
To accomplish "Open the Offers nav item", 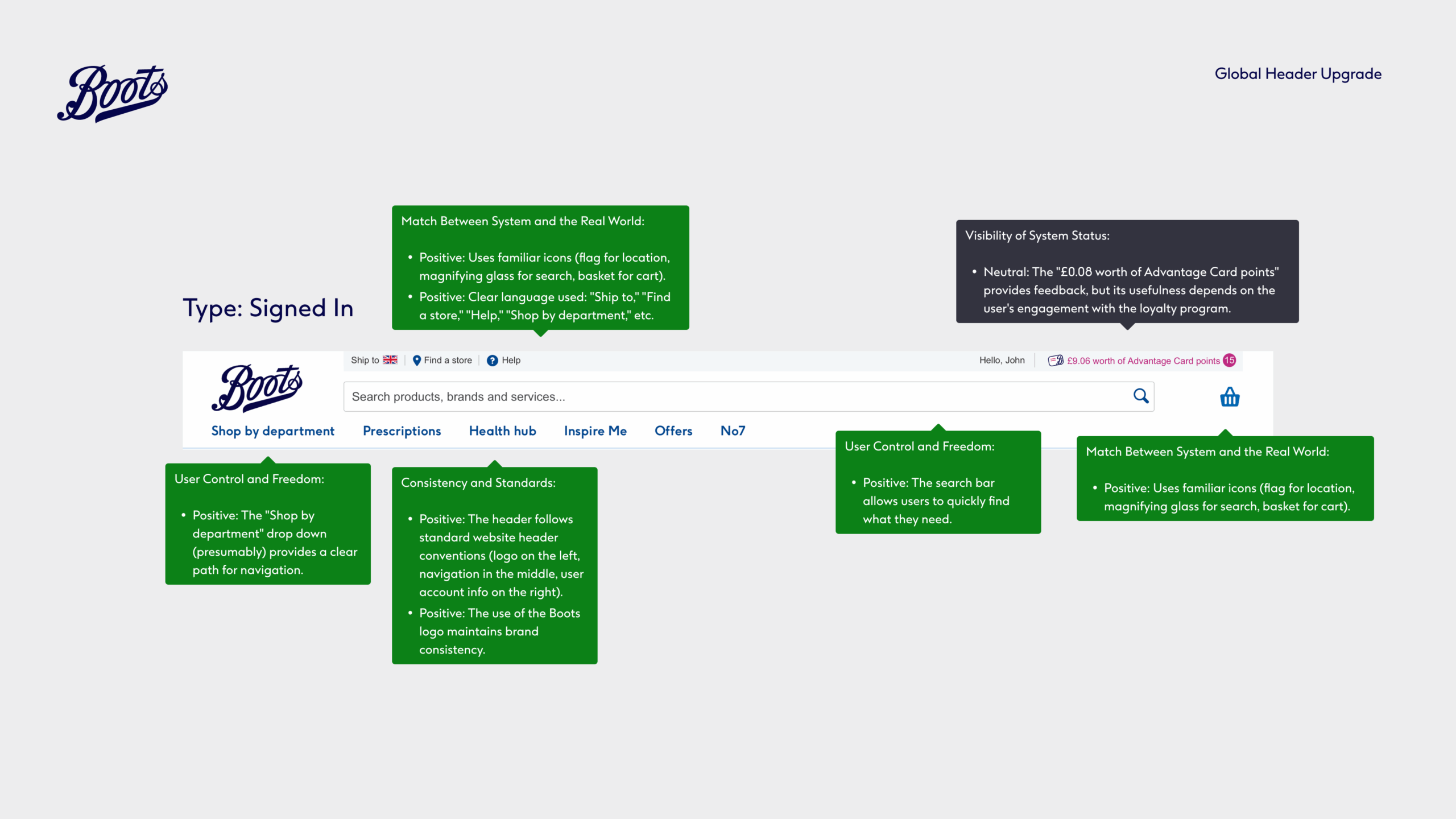I will [x=673, y=431].
